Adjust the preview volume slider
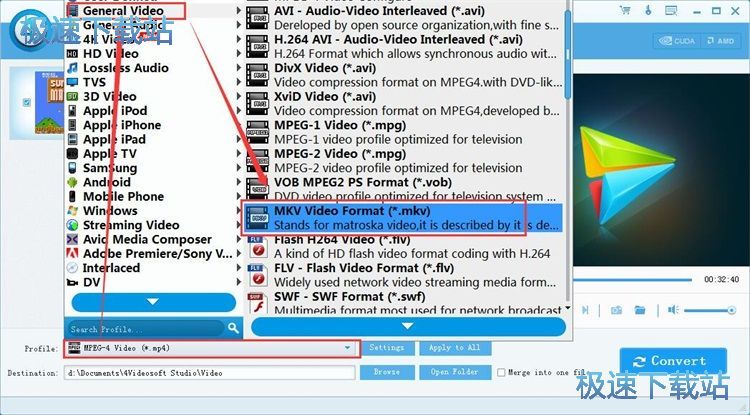750x415 pixels. (x=709, y=311)
